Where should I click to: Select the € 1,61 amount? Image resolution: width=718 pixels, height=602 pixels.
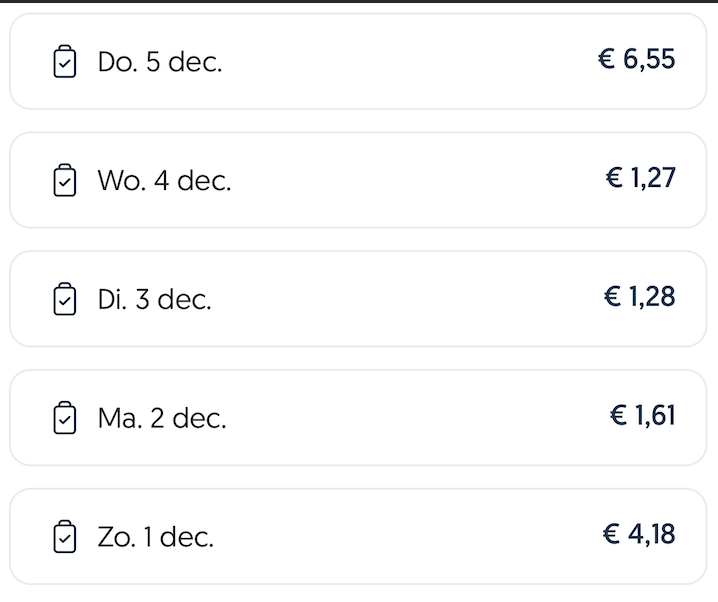[x=643, y=416]
